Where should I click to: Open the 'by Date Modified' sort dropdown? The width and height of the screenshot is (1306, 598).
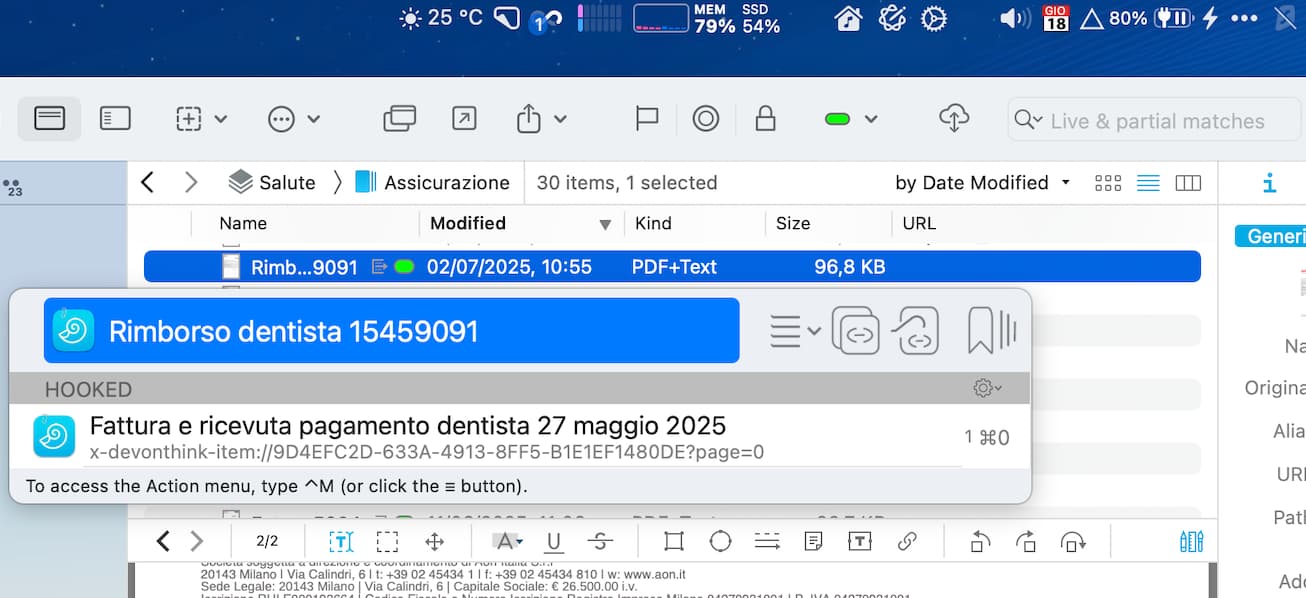coord(982,183)
